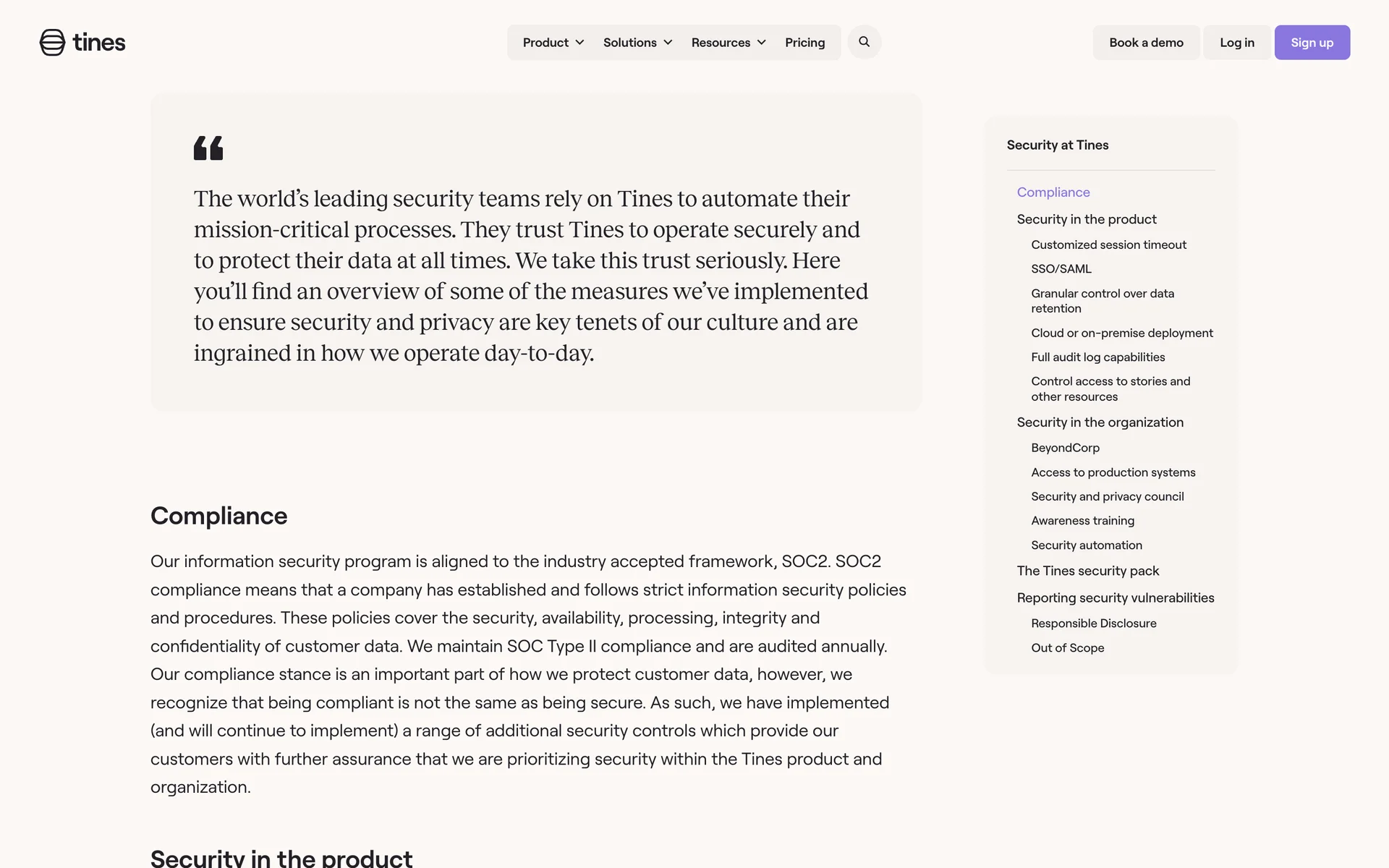Image resolution: width=1389 pixels, height=868 pixels.
Task: Open the BeyondCorp sidebar link
Action: point(1065,448)
